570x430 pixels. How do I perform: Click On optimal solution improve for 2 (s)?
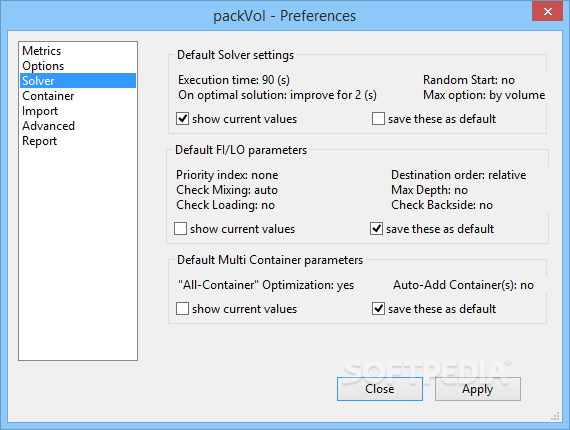click(x=277, y=95)
